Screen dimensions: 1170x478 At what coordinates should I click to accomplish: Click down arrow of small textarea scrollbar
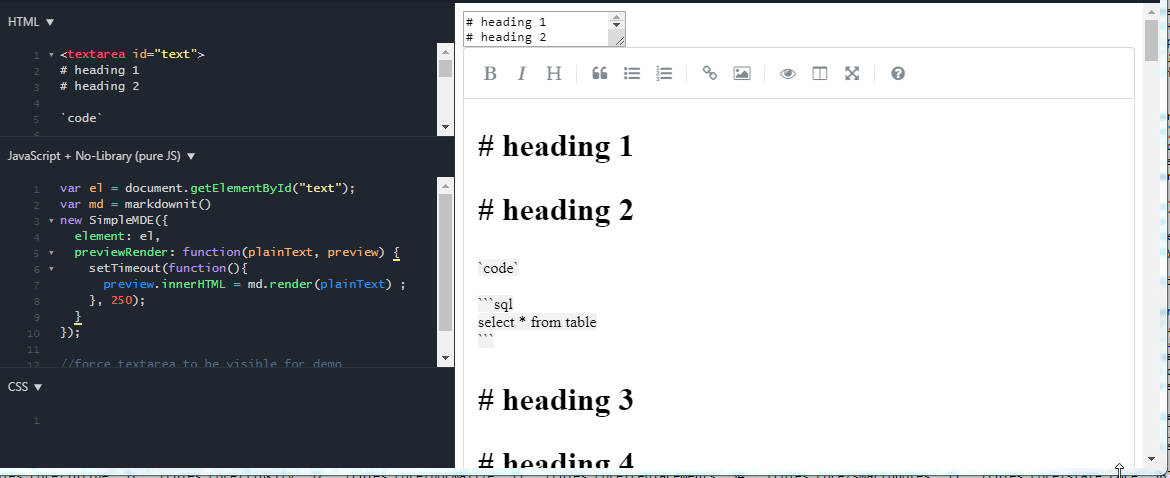(x=616, y=25)
